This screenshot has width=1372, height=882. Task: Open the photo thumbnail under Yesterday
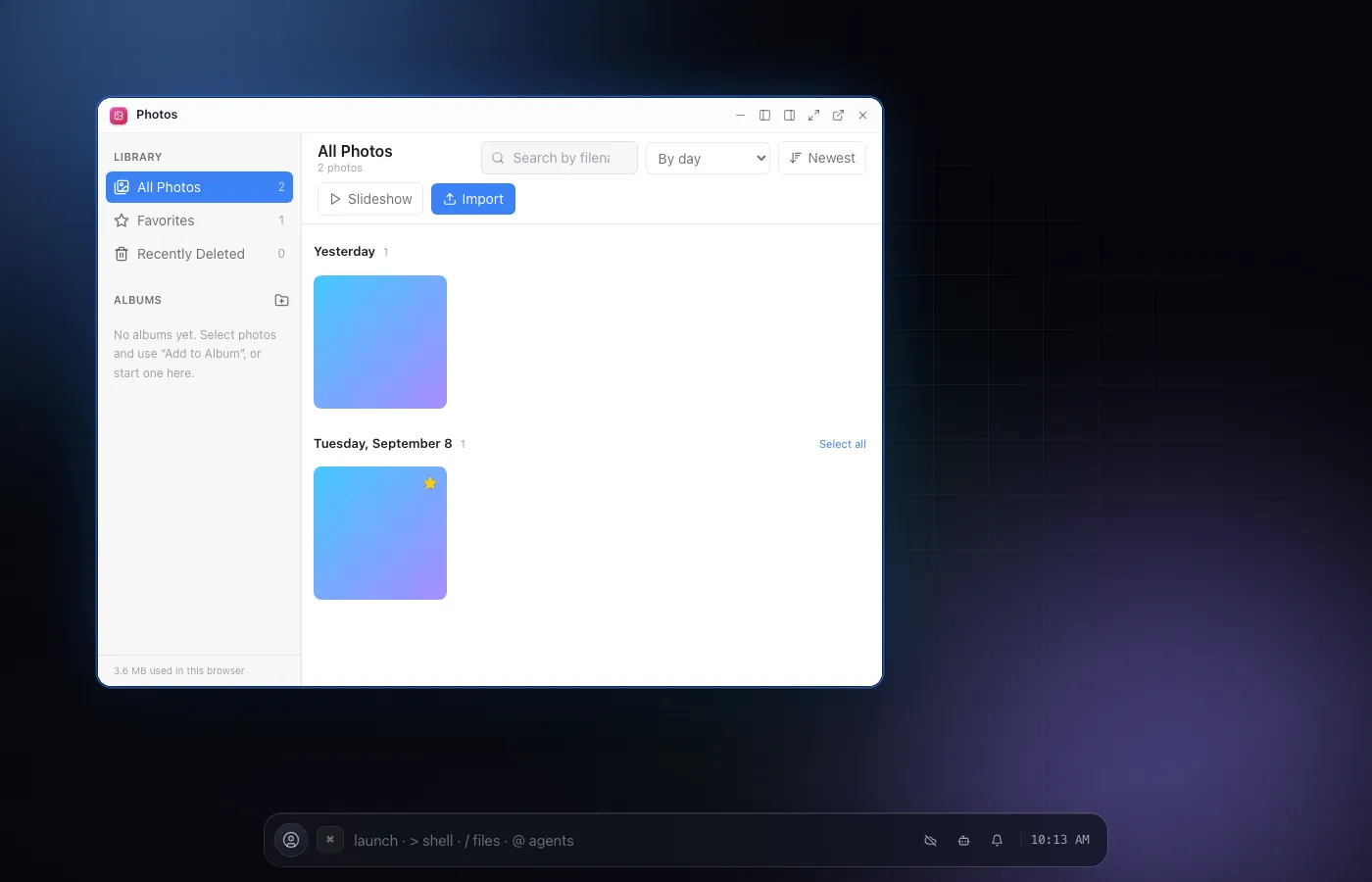point(380,342)
